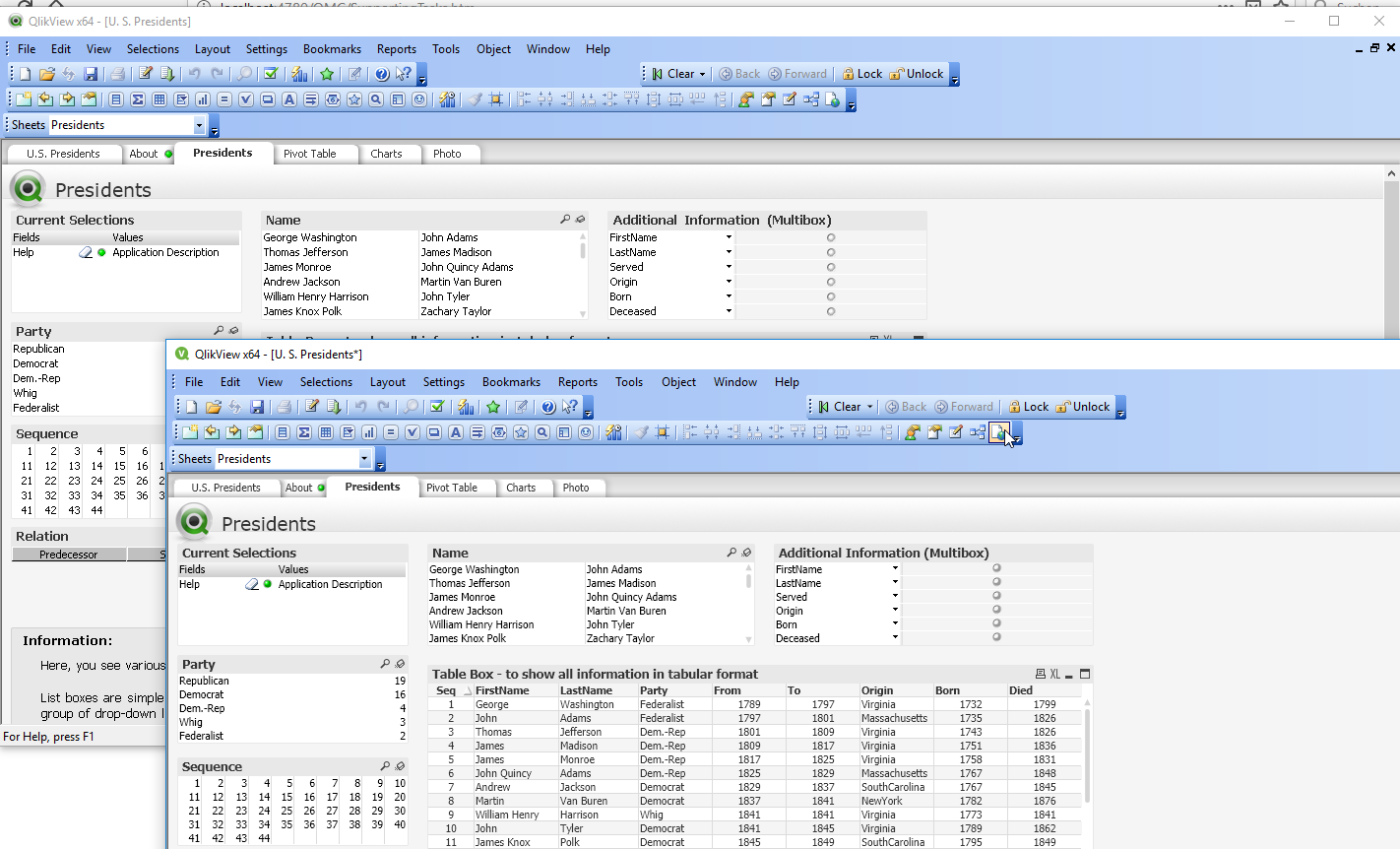Open Sheets combo box in back window

(199, 125)
